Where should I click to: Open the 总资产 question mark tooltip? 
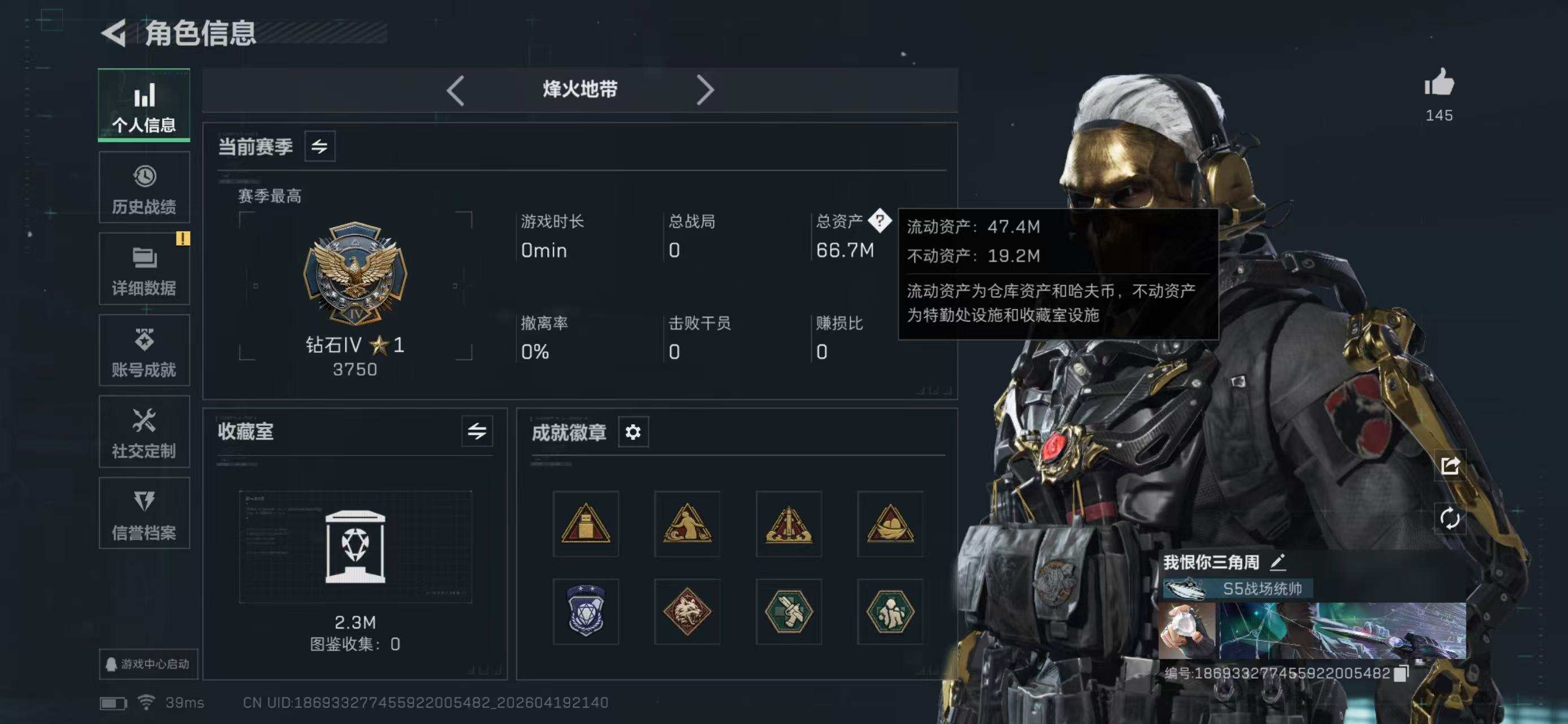pyautogui.click(x=879, y=221)
